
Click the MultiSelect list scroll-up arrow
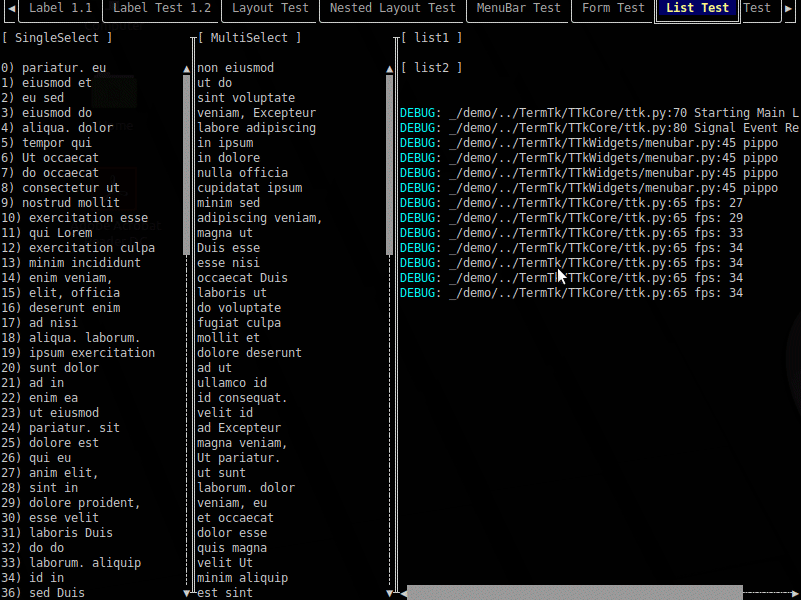coord(390,68)
